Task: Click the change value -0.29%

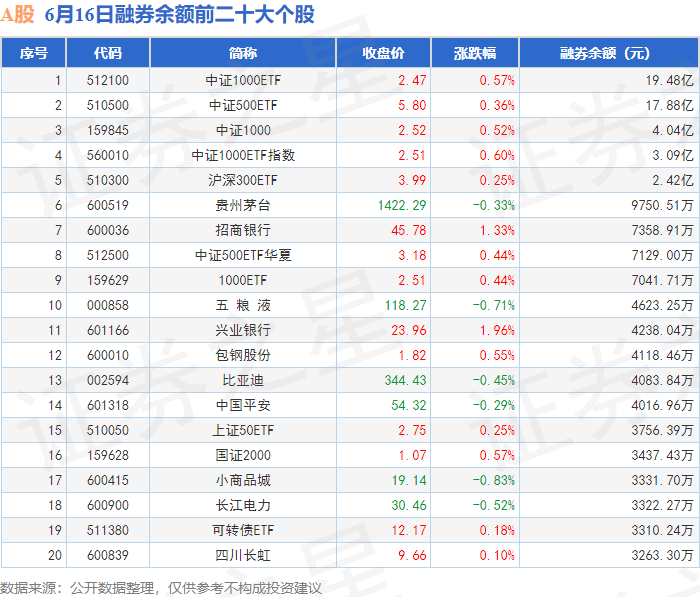Action: (x=494, y=405)
